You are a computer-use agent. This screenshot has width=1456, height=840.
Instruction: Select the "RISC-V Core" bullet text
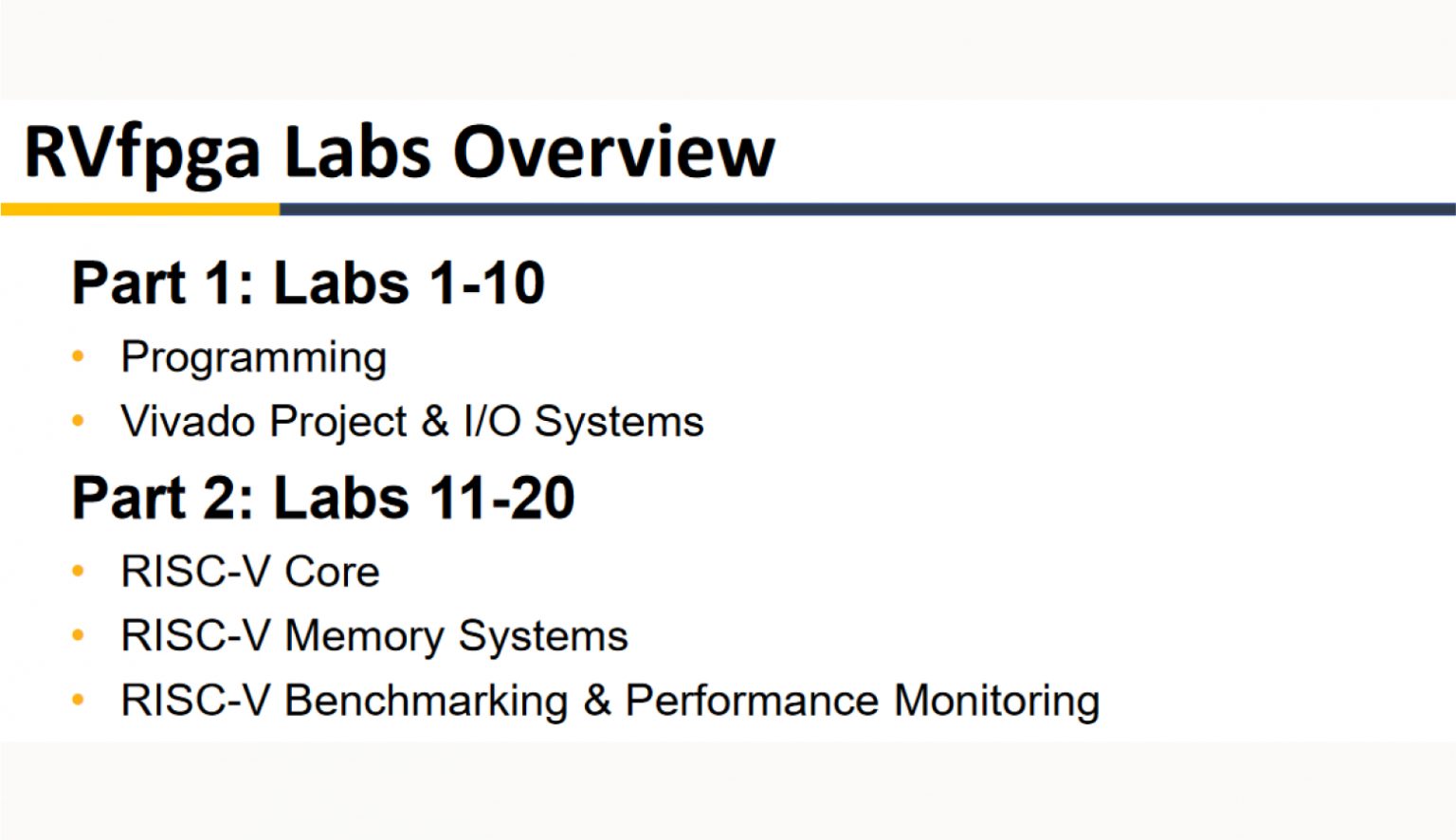(x=250, y=572)
